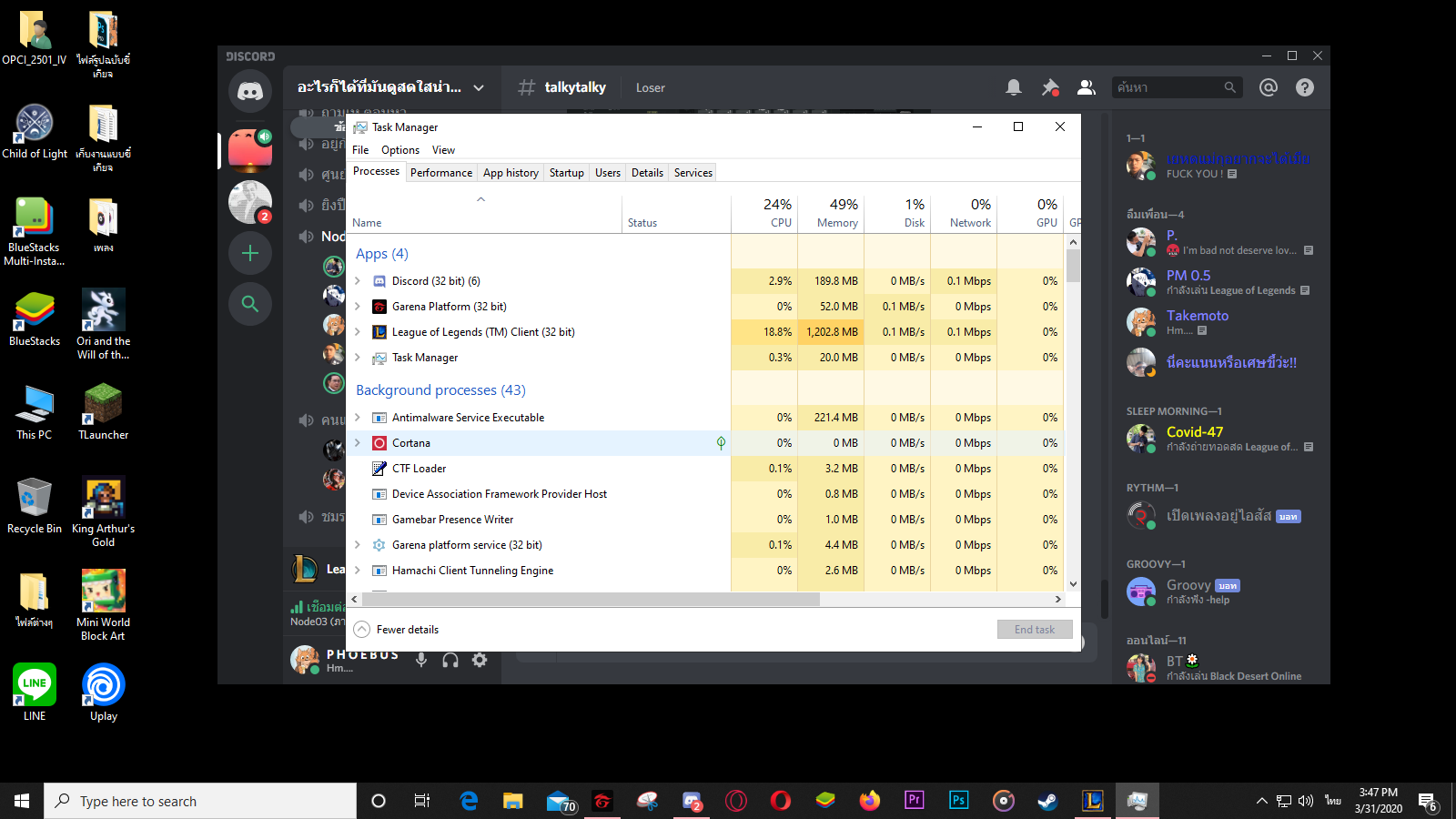
Task: Expand Garena Platform process row
Action: pyautogui.click(x=358, y=307)
